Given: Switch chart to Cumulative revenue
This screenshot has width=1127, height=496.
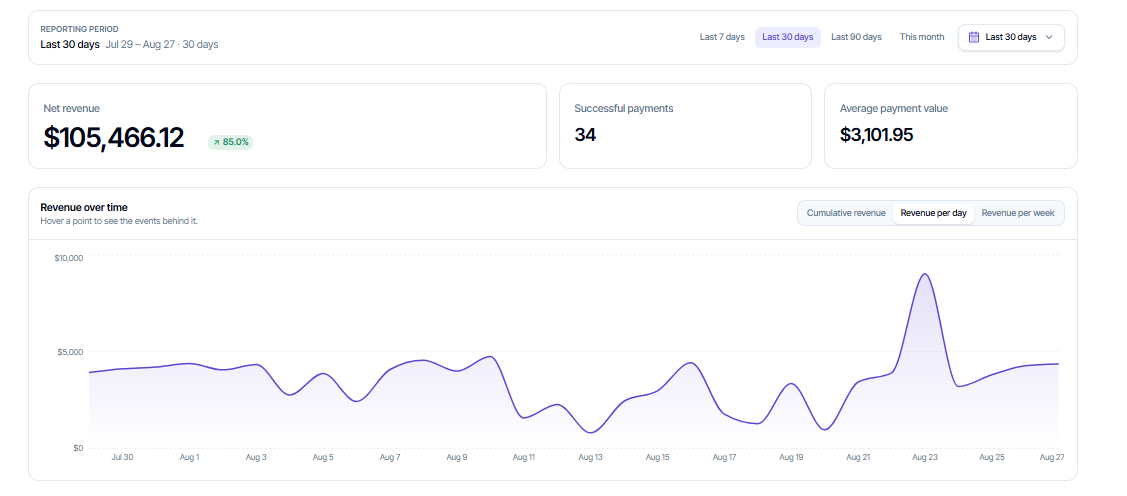Looking at the screenshot, I should (846, 213).
